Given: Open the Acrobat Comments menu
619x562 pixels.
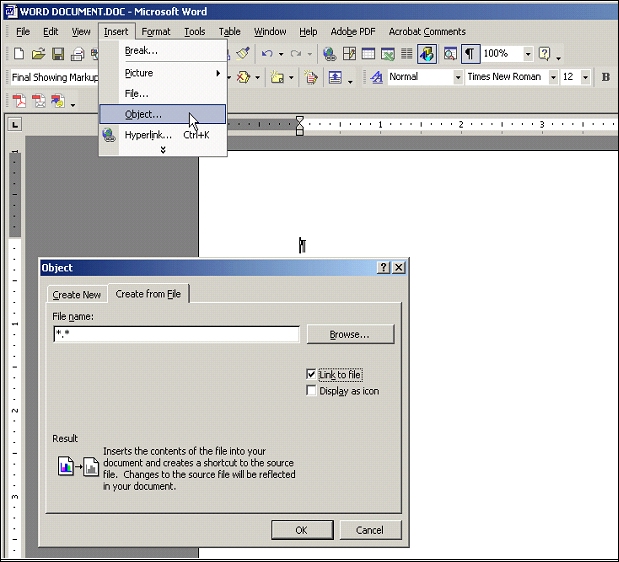Looking at the screenshot, I should [x=427, y=32].
